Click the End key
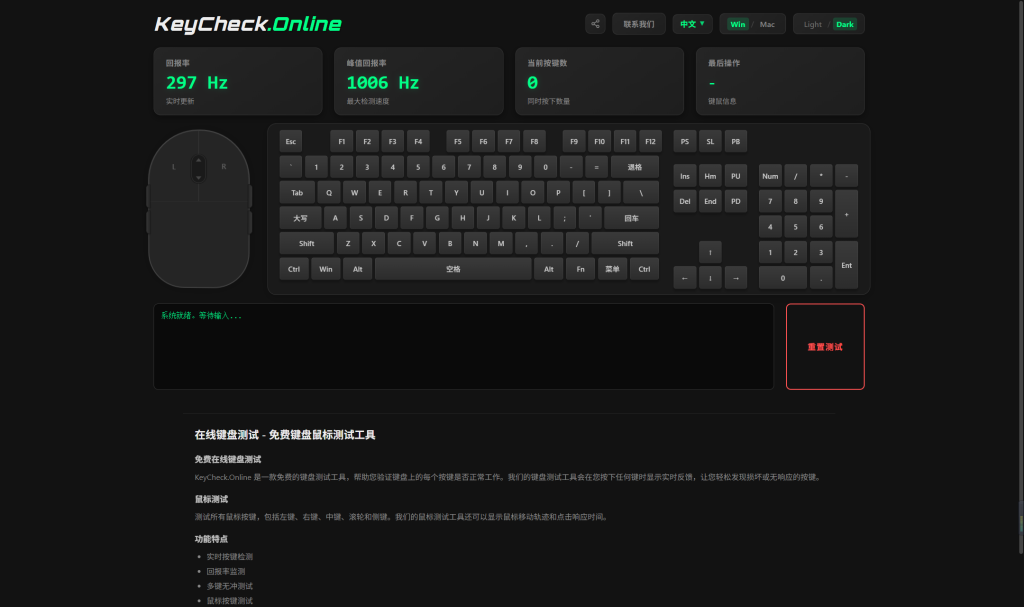The height and width of the screenshot is (607, 1024). coord(710,201)
